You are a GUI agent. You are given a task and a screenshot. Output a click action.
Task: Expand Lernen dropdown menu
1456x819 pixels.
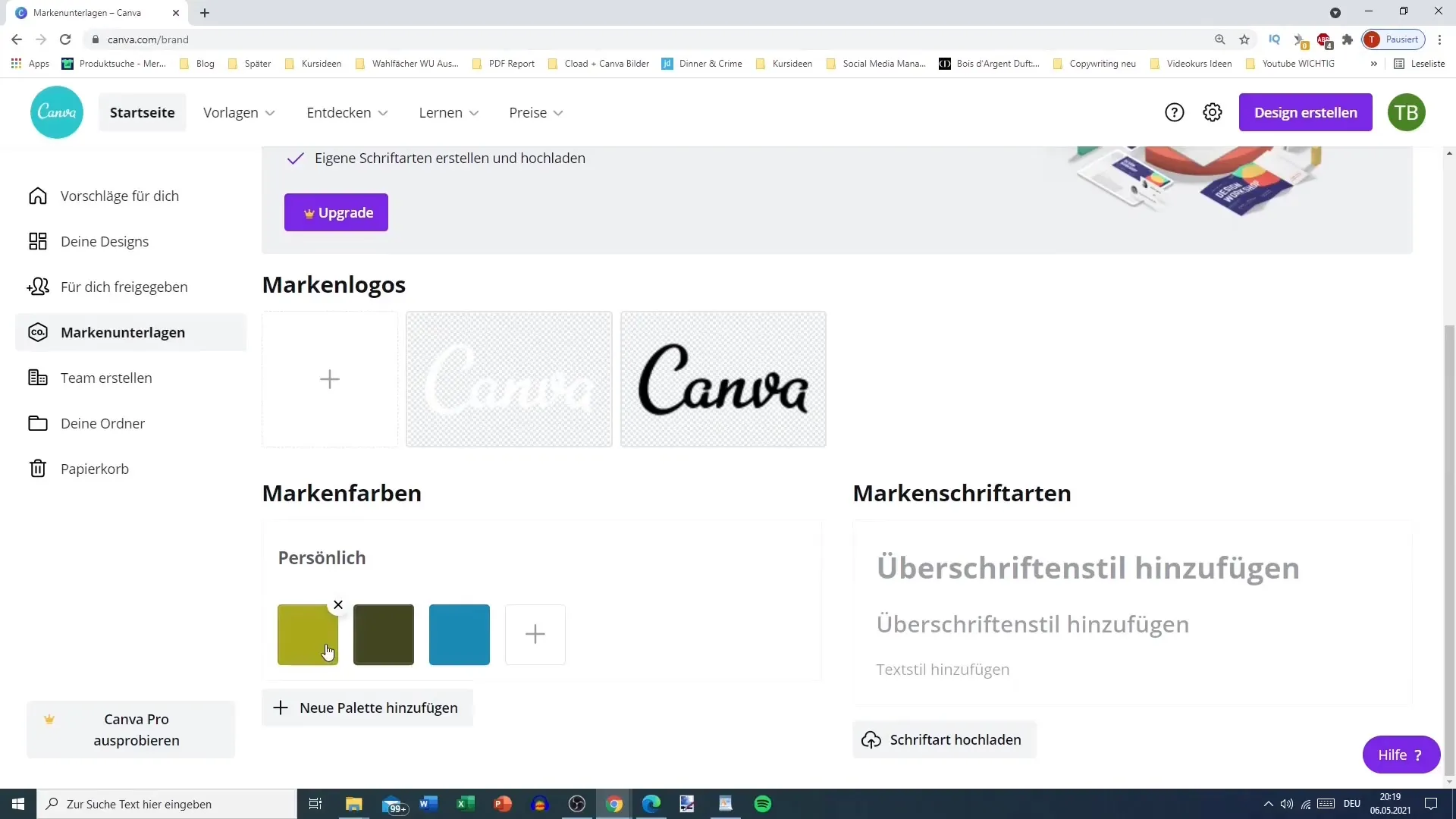click(449, 112)
